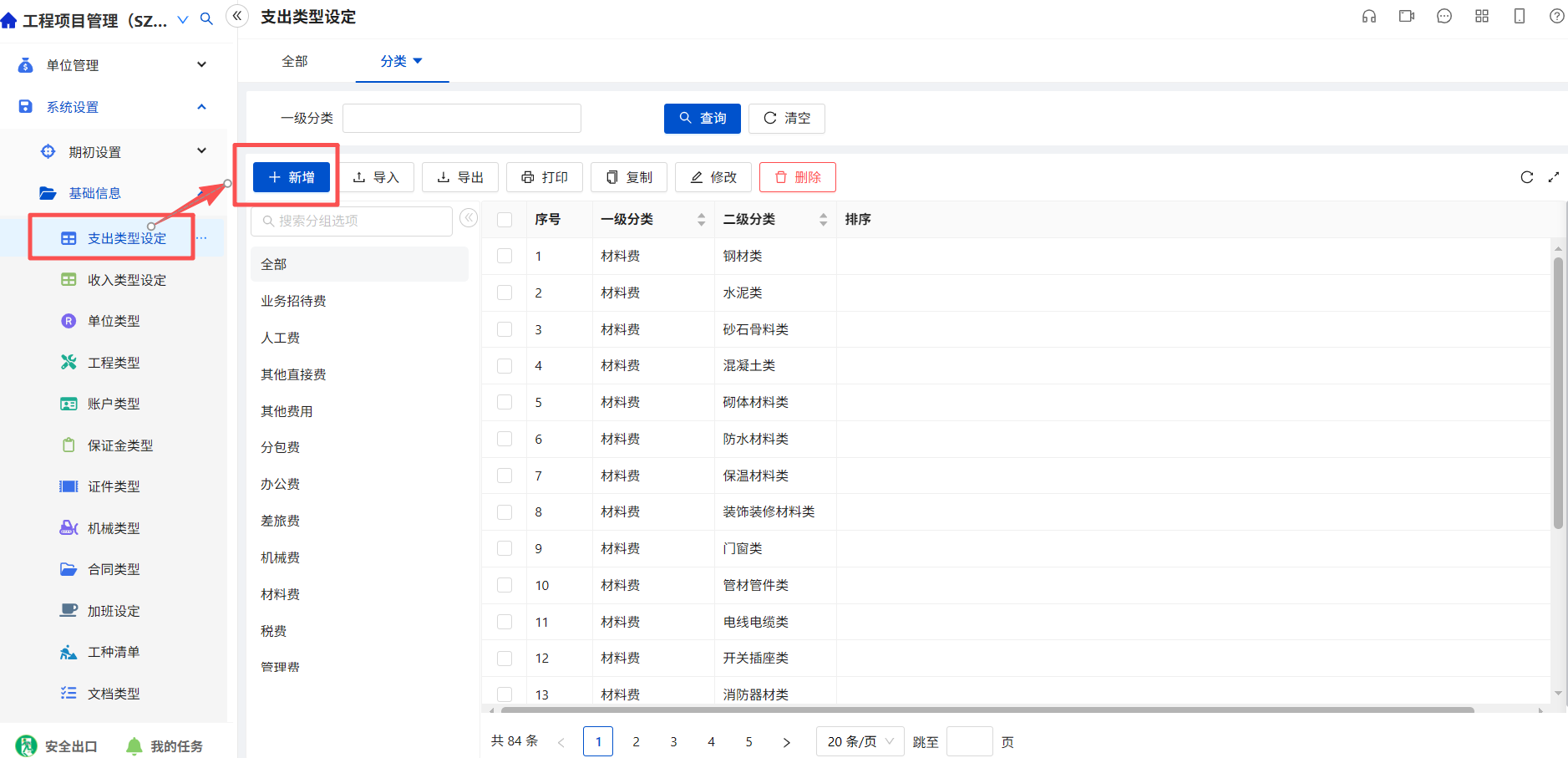The width and height of the screenshot is (1568, 758).
Task: Open the 20 条/页 page size dropdown
Action: [x=860, y=741]
